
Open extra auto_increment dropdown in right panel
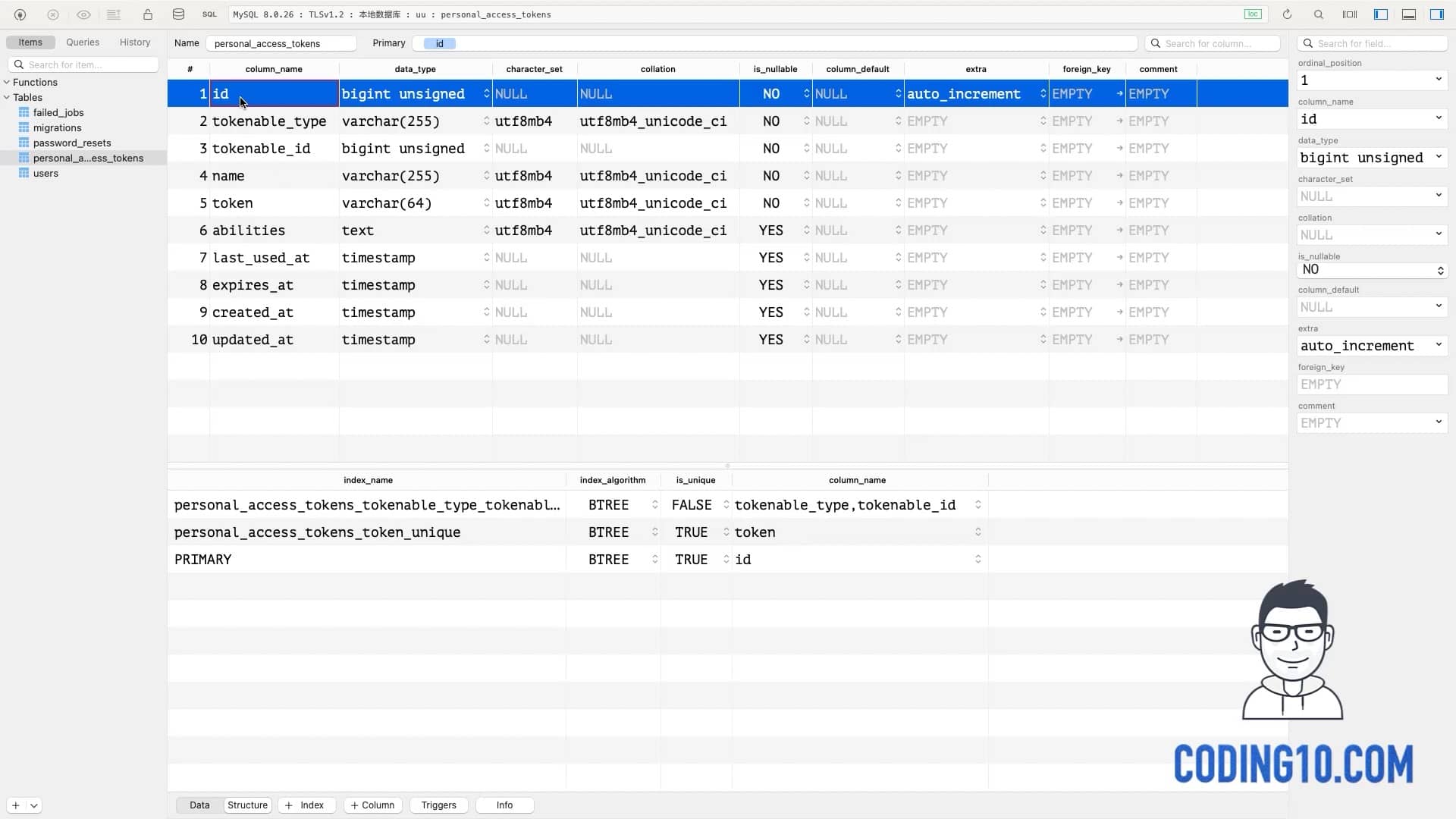click(1439, 345)
